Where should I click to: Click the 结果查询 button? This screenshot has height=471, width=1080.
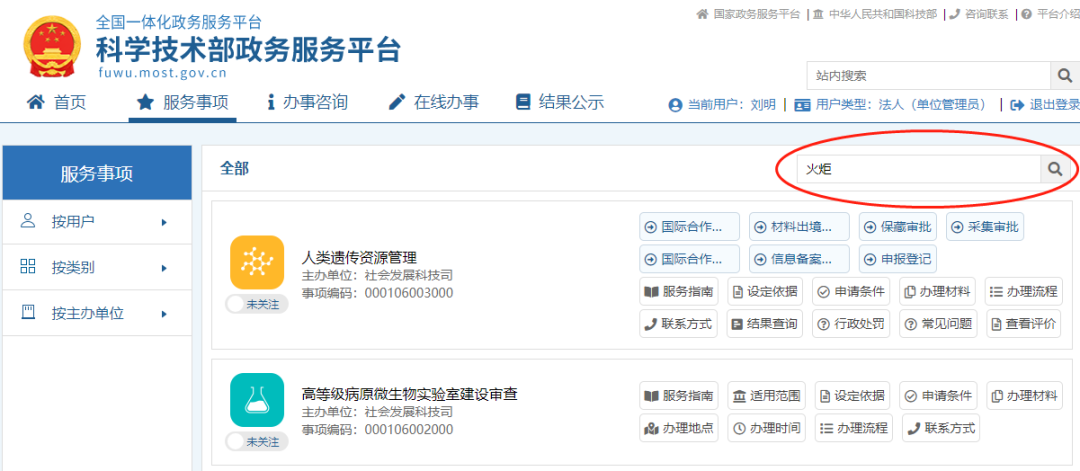click(765, 324)
